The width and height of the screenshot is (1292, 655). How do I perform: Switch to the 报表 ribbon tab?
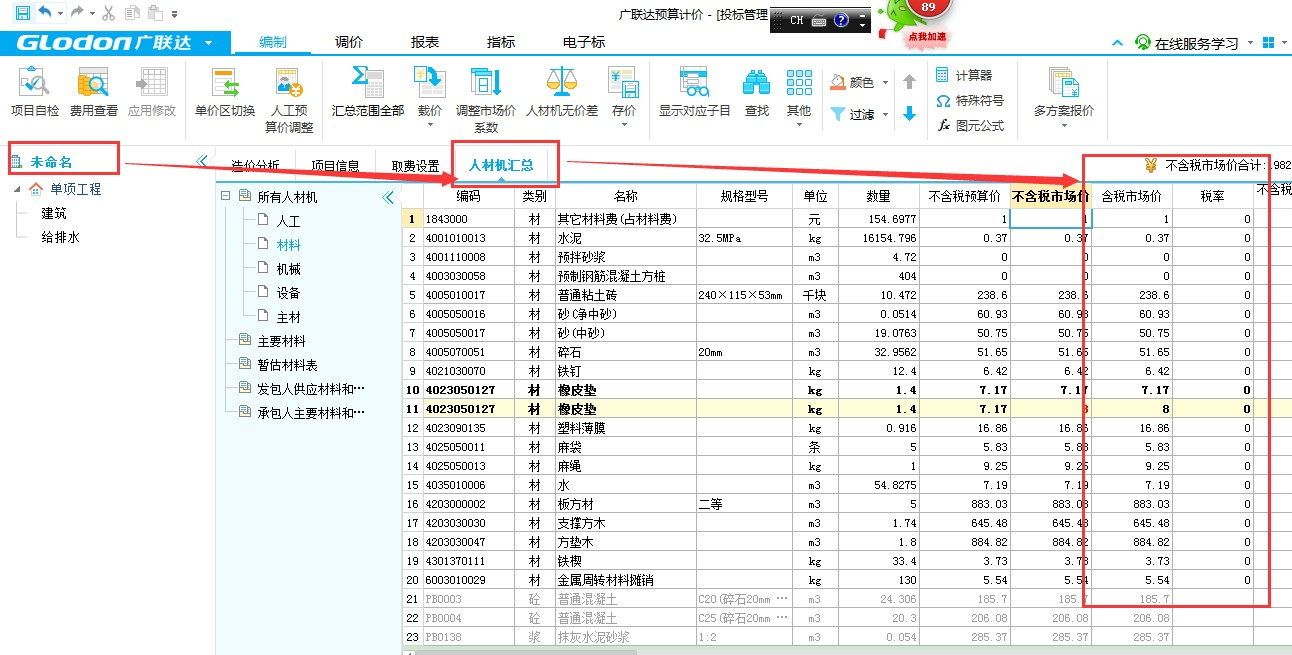point(425,43)
